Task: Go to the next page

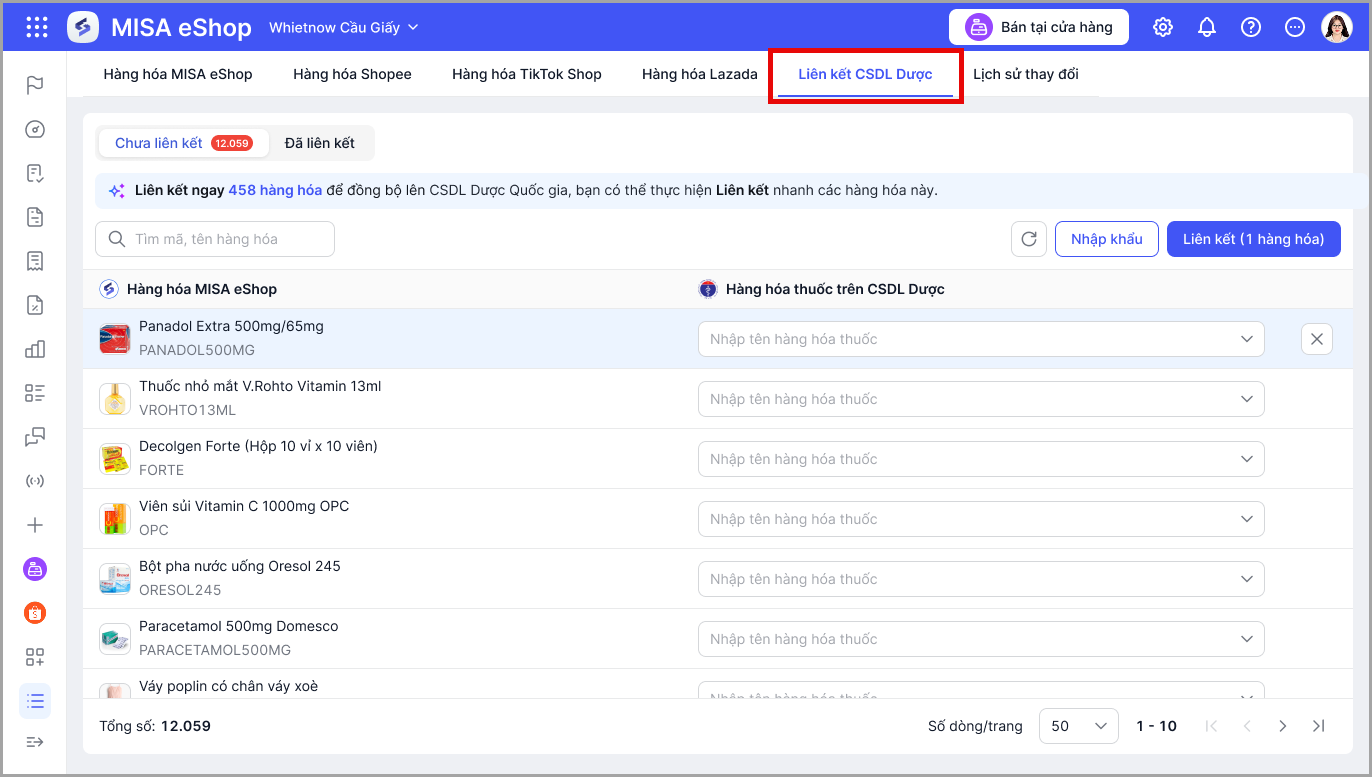Action: (1283, 726)
